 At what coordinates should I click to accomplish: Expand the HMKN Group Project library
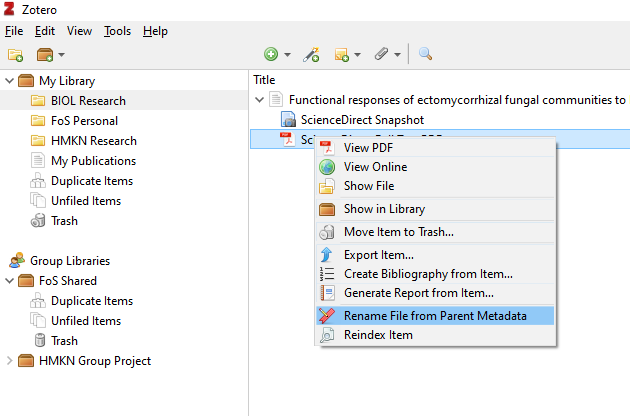tap(9, 361)
